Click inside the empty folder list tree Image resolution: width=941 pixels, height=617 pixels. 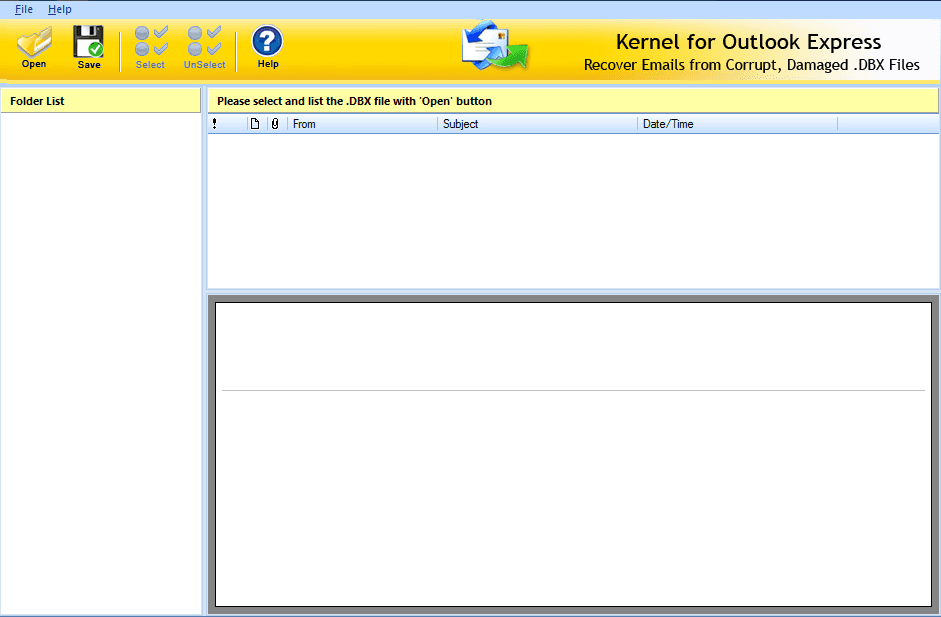101,363
